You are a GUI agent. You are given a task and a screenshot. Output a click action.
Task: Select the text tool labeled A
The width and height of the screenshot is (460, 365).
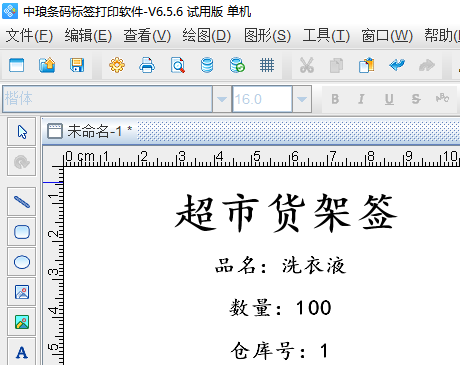22,352
